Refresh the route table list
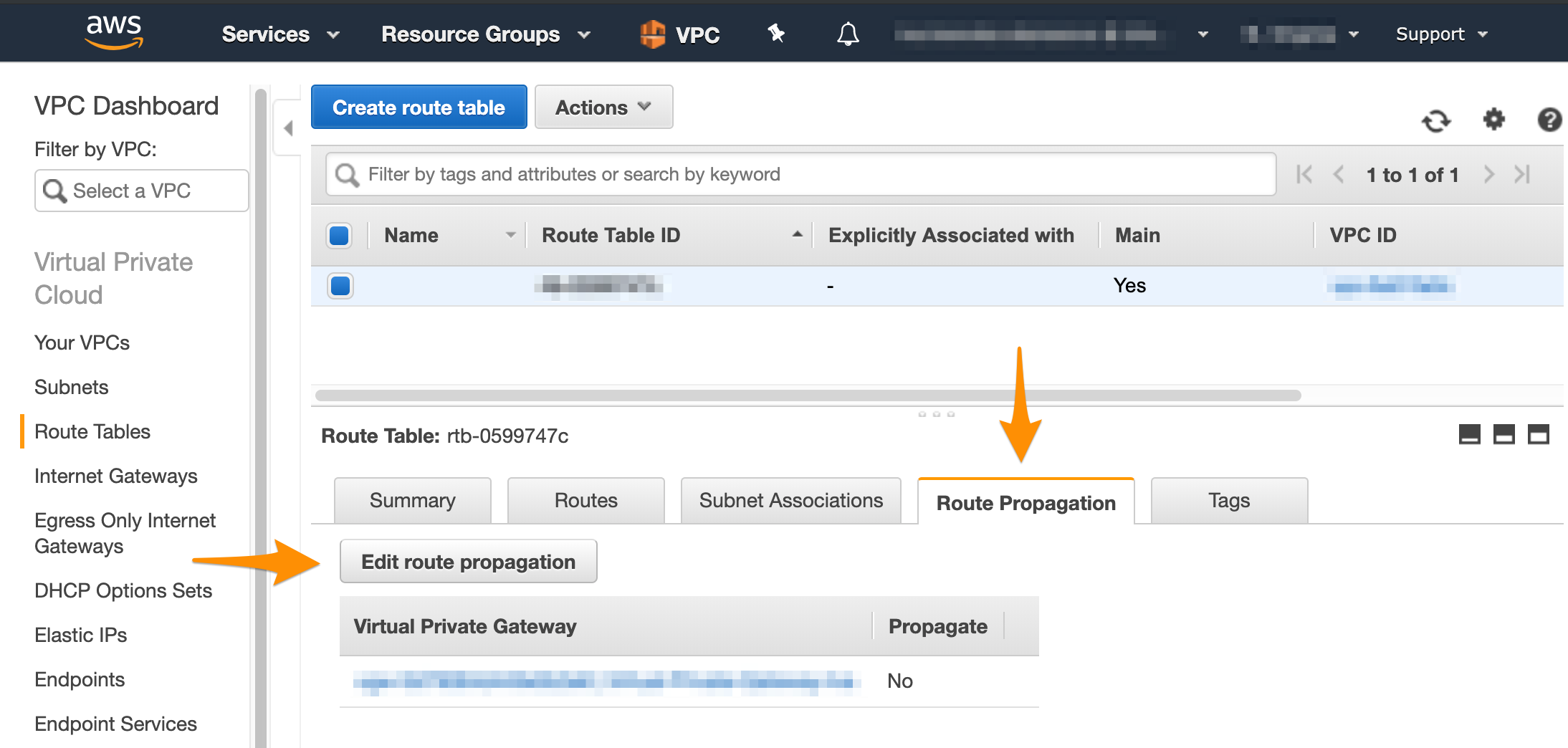 (1436, 120)
